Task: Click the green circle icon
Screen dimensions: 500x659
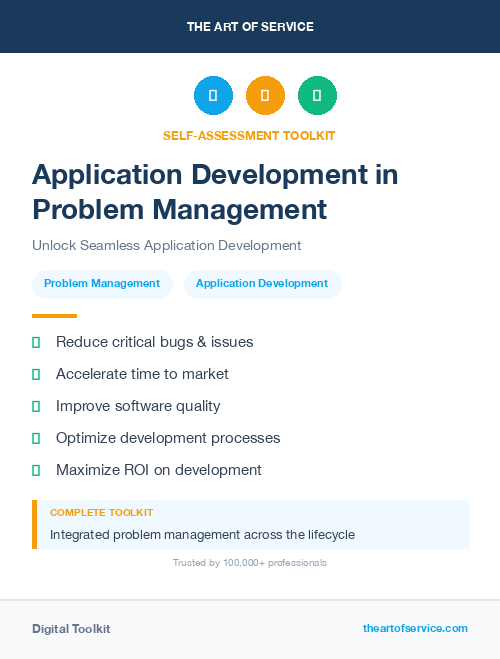Action: [x=317, y=95]
